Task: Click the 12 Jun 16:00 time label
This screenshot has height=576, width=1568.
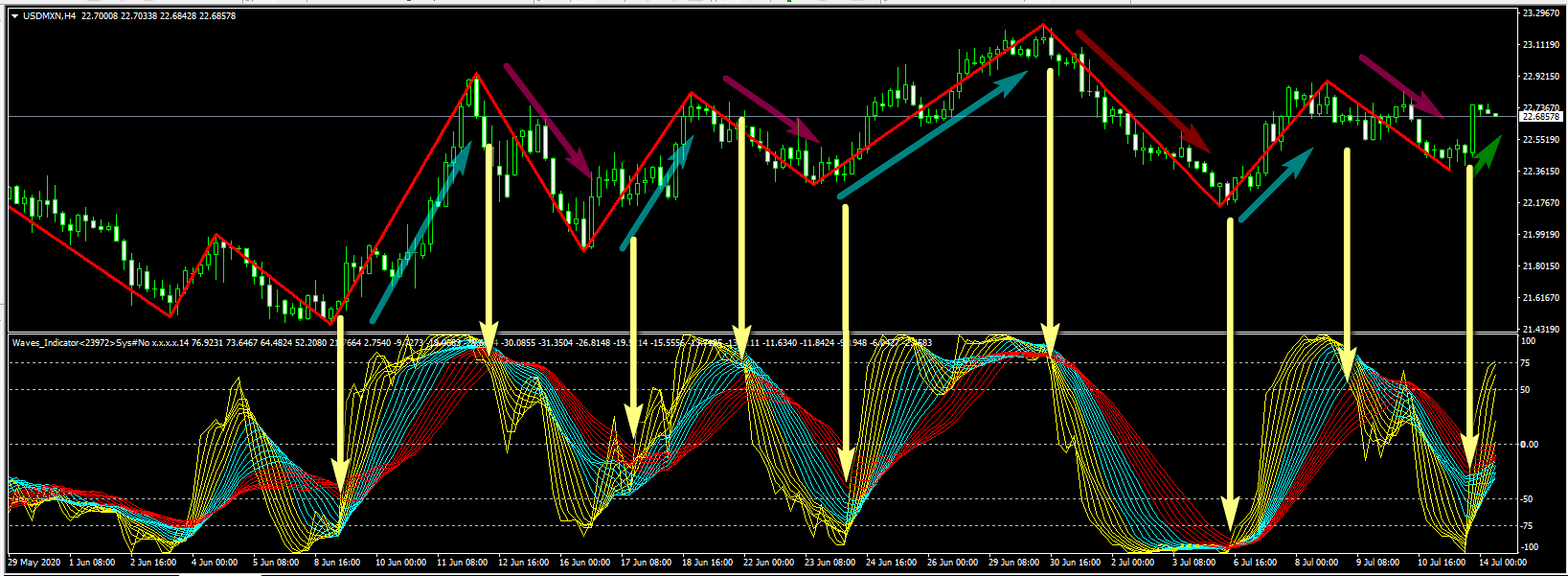Action: [523, 563]
